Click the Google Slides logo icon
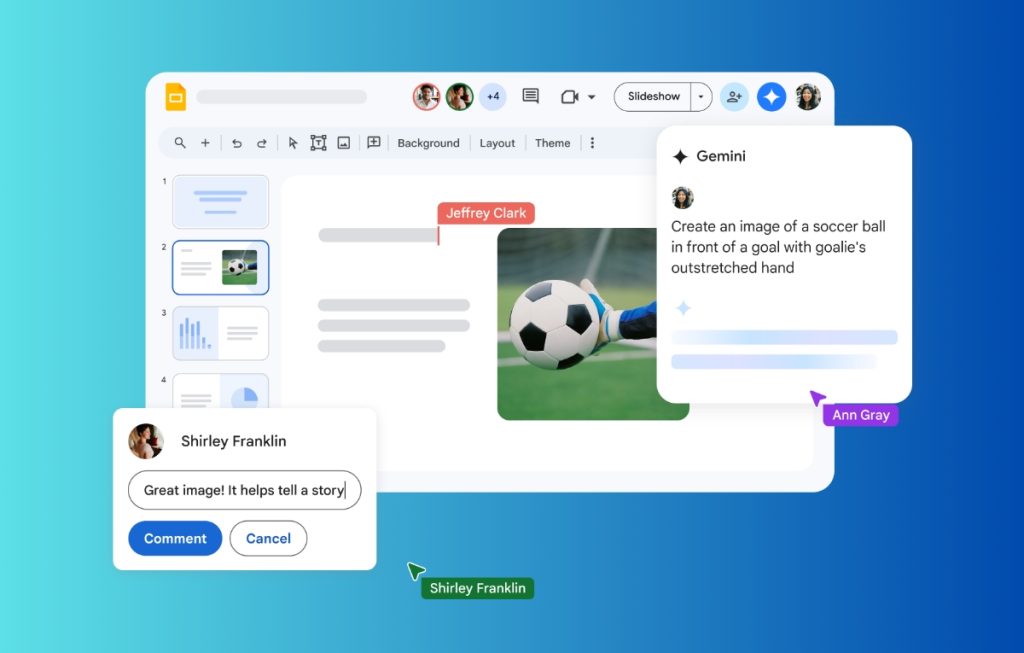1024x653 pixels. tap(176, 97)
